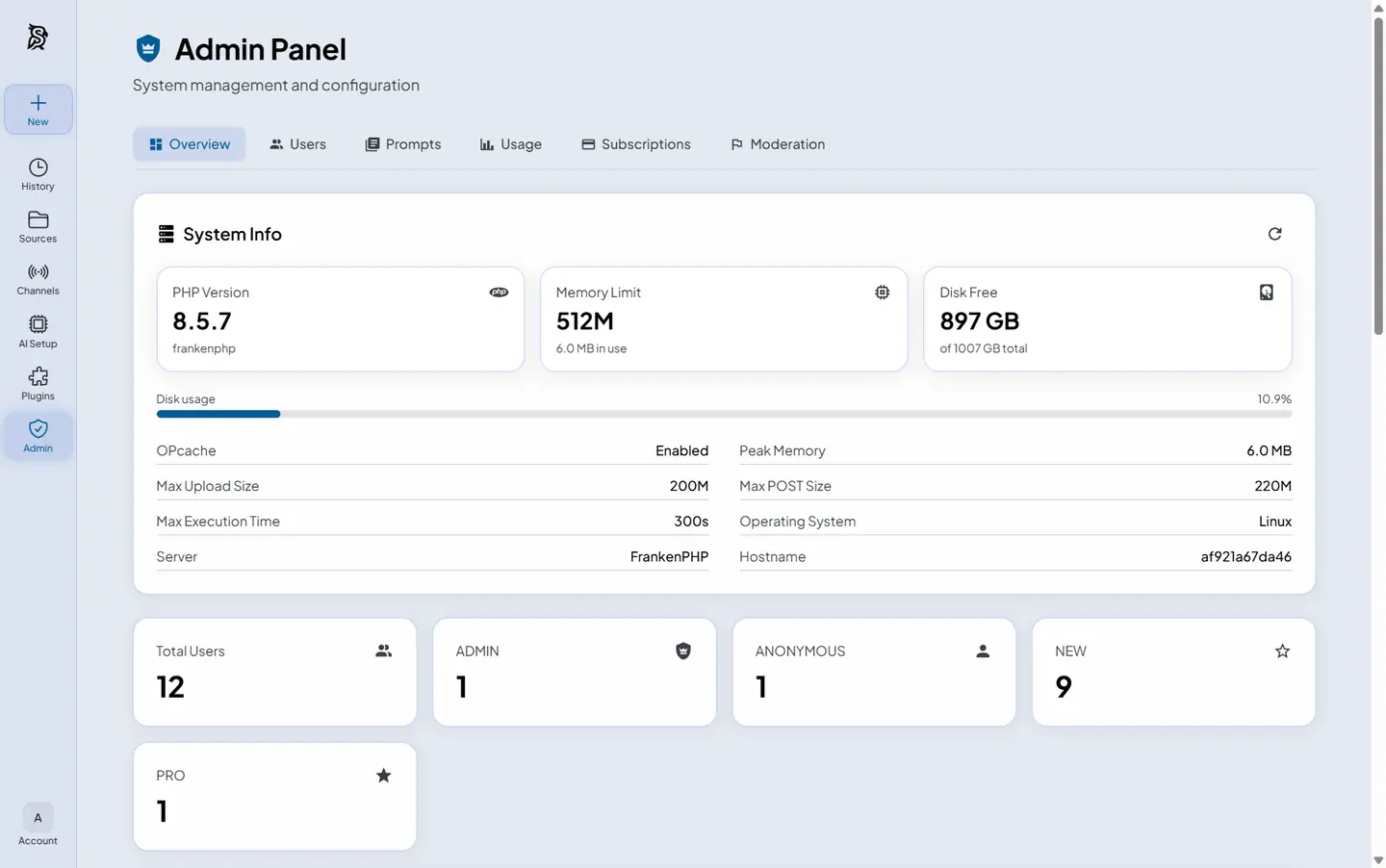Image resolution: width=1386 pixels, height=868 pixels.
Task: Click the hostname af921a67da46
Action: coord(1245,557)
